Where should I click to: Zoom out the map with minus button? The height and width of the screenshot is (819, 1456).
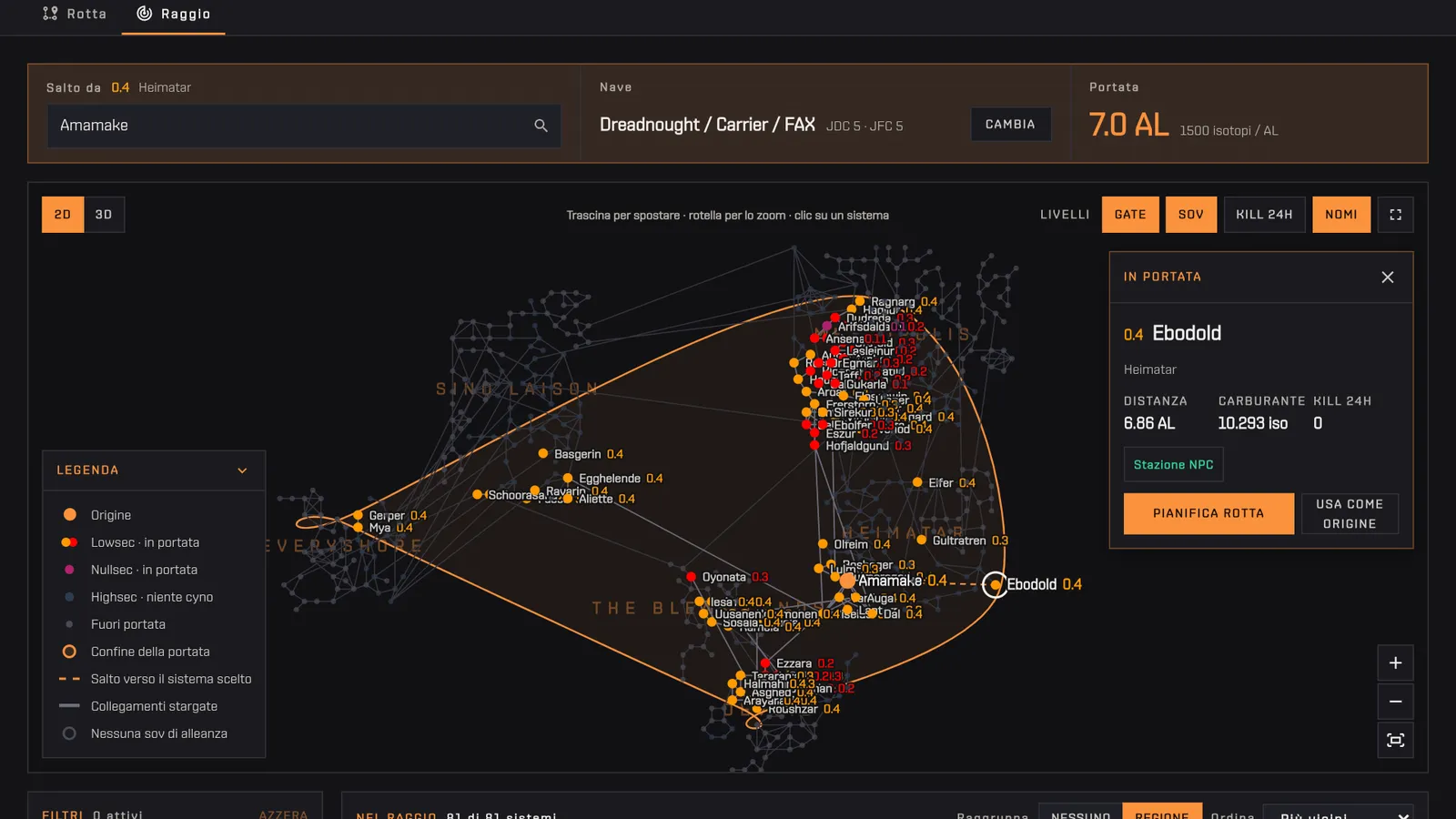1395,702
